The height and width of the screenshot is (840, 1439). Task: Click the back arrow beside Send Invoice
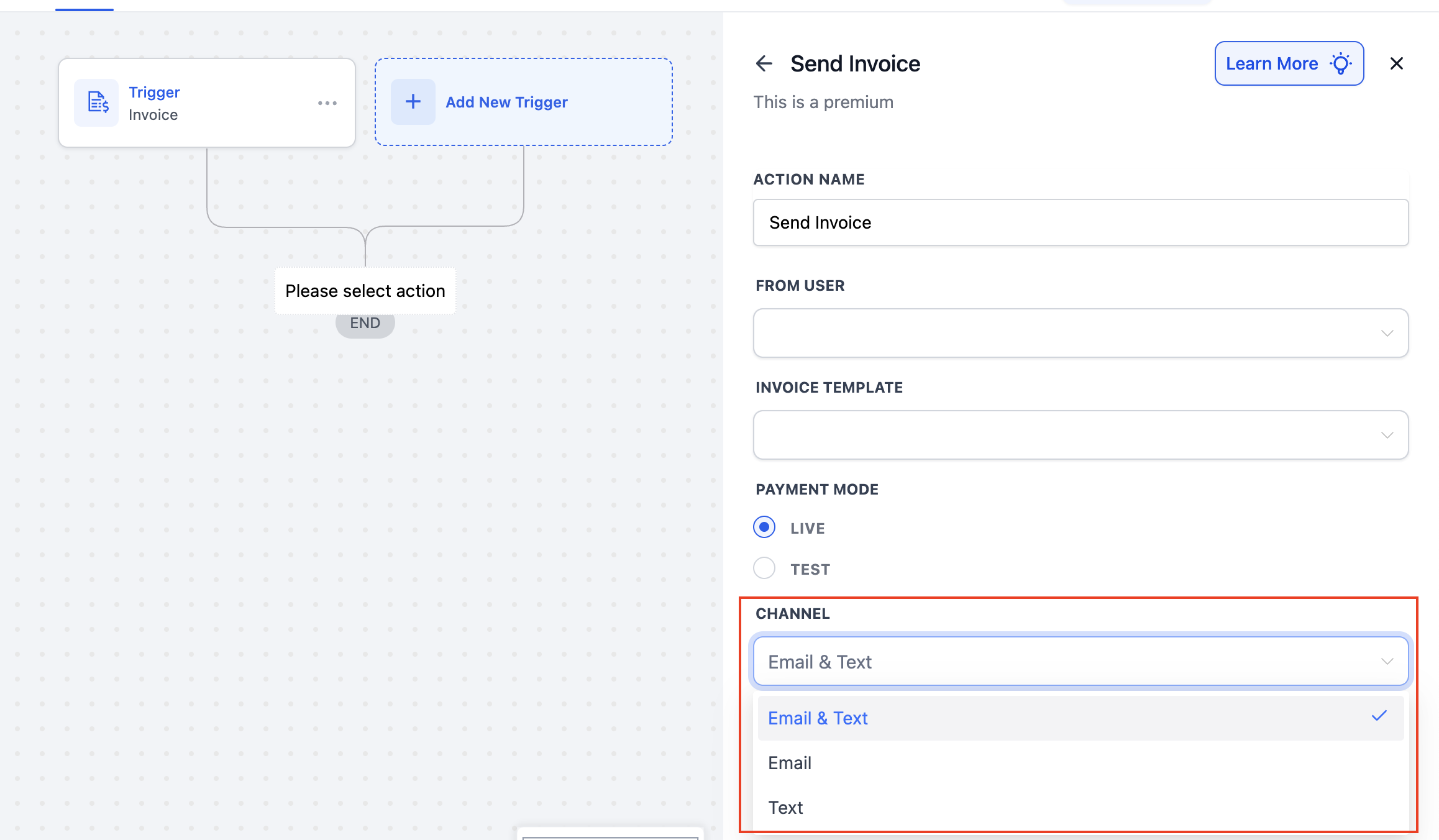[x=764, y=63]
